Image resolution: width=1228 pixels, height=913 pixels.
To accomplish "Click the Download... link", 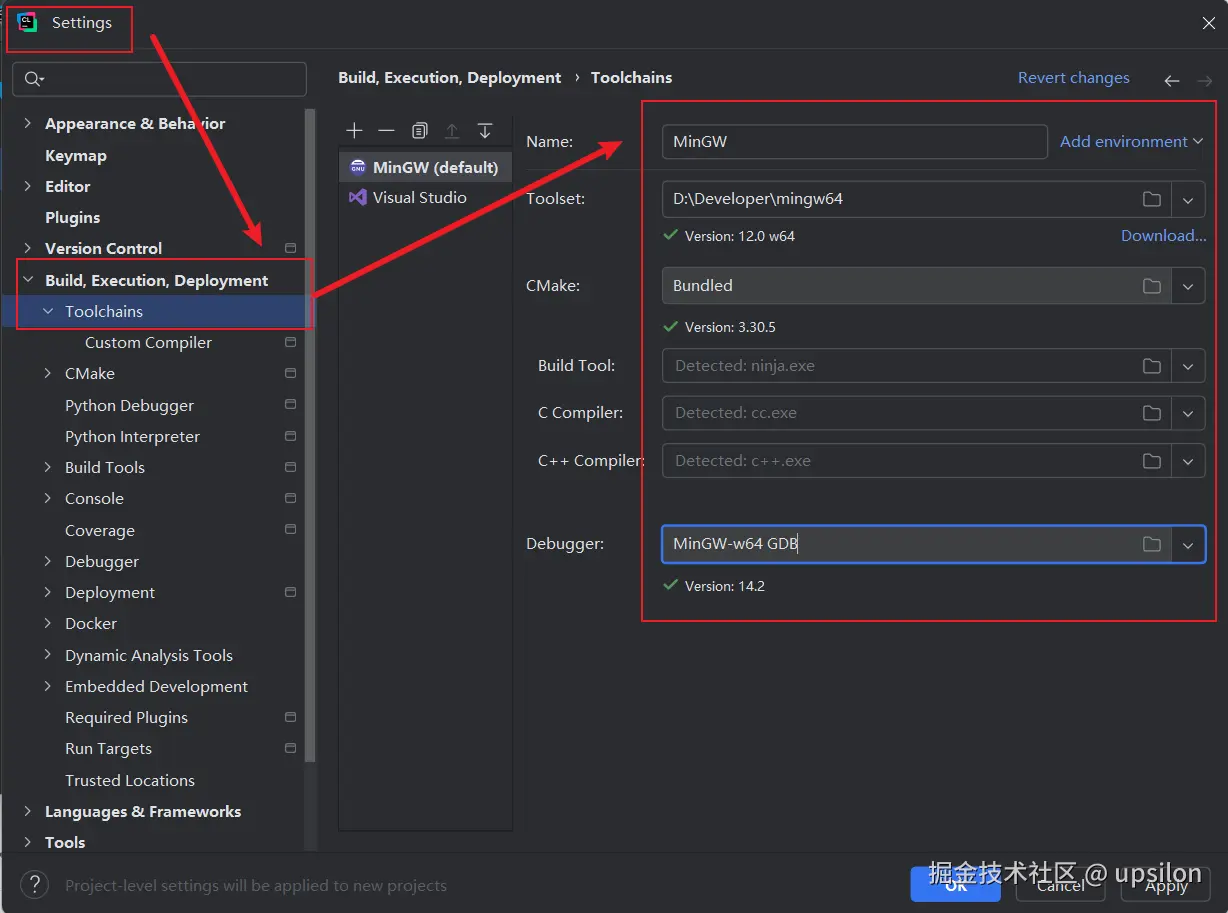I will pyautogui.click(x=1163, y=236).
